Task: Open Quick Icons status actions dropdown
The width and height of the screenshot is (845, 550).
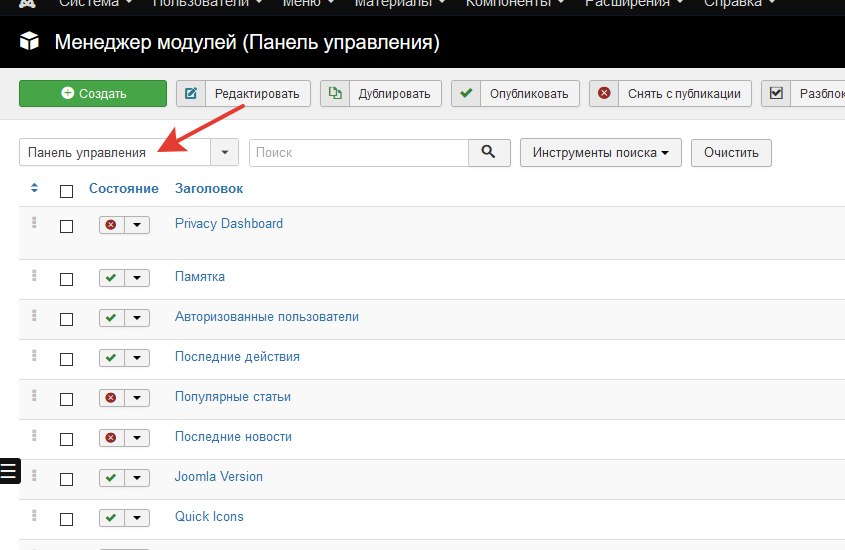Action: tap(137, 518)
